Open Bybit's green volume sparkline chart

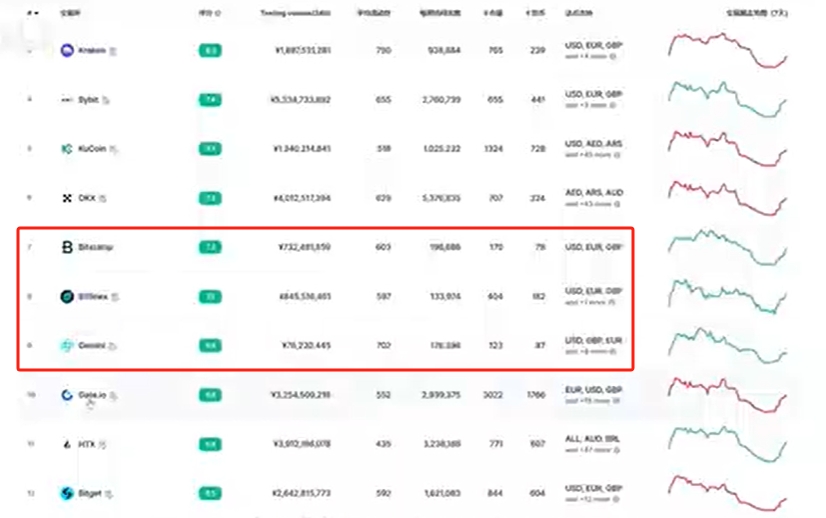[x=727, y=100]
